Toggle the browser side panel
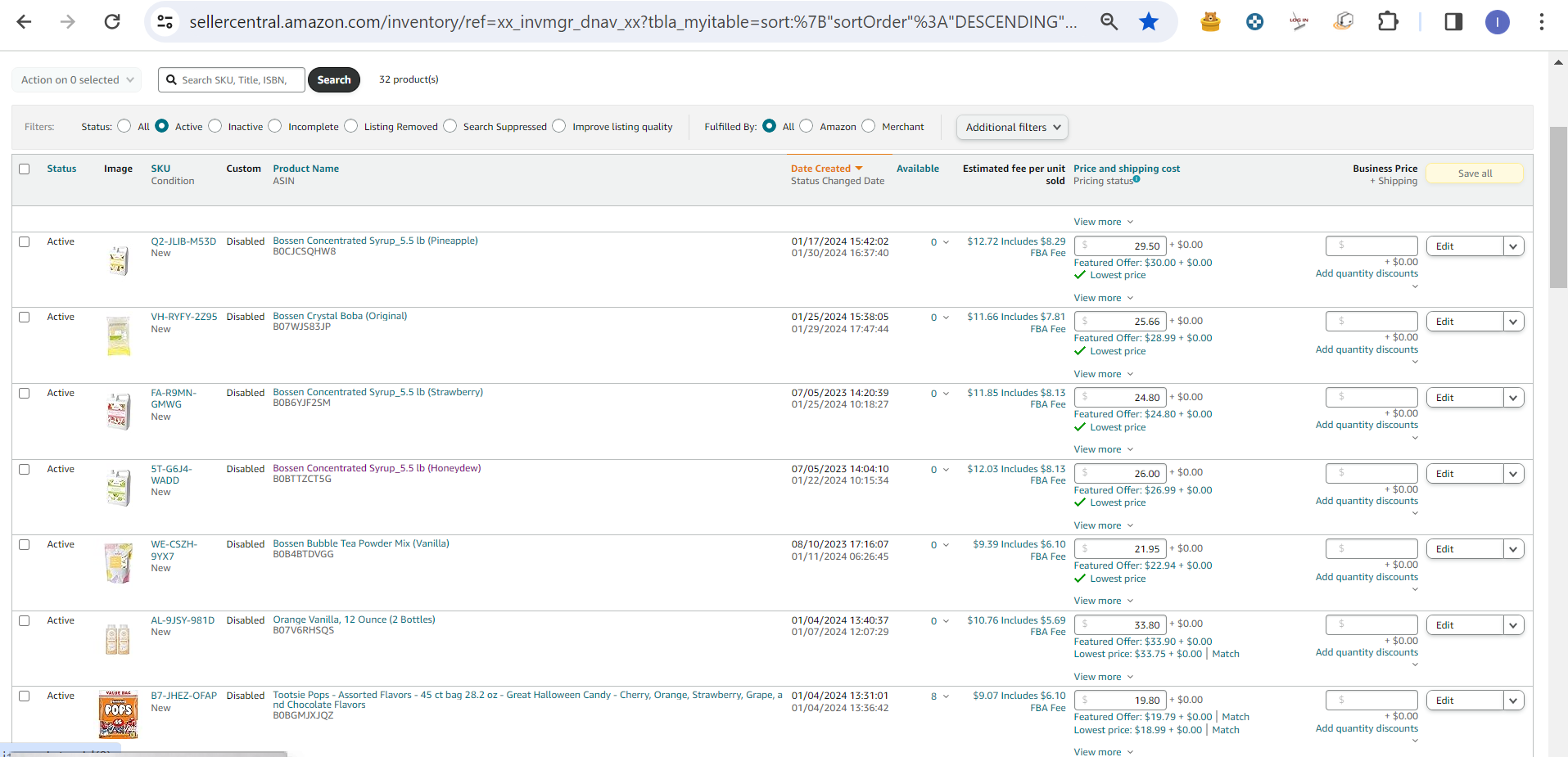The height and width of the screenshot is (757, 1568). [1453, 22]
